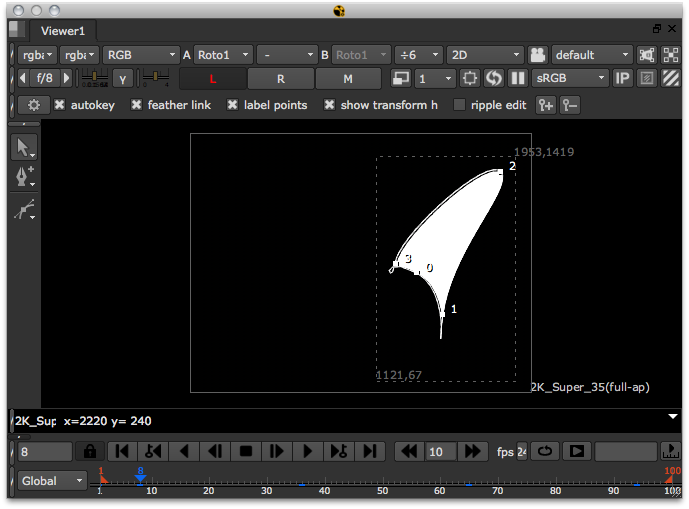Screen dimensions: 689x509
Task: Click frame 50 on the timeline
Action: point(384,483)
